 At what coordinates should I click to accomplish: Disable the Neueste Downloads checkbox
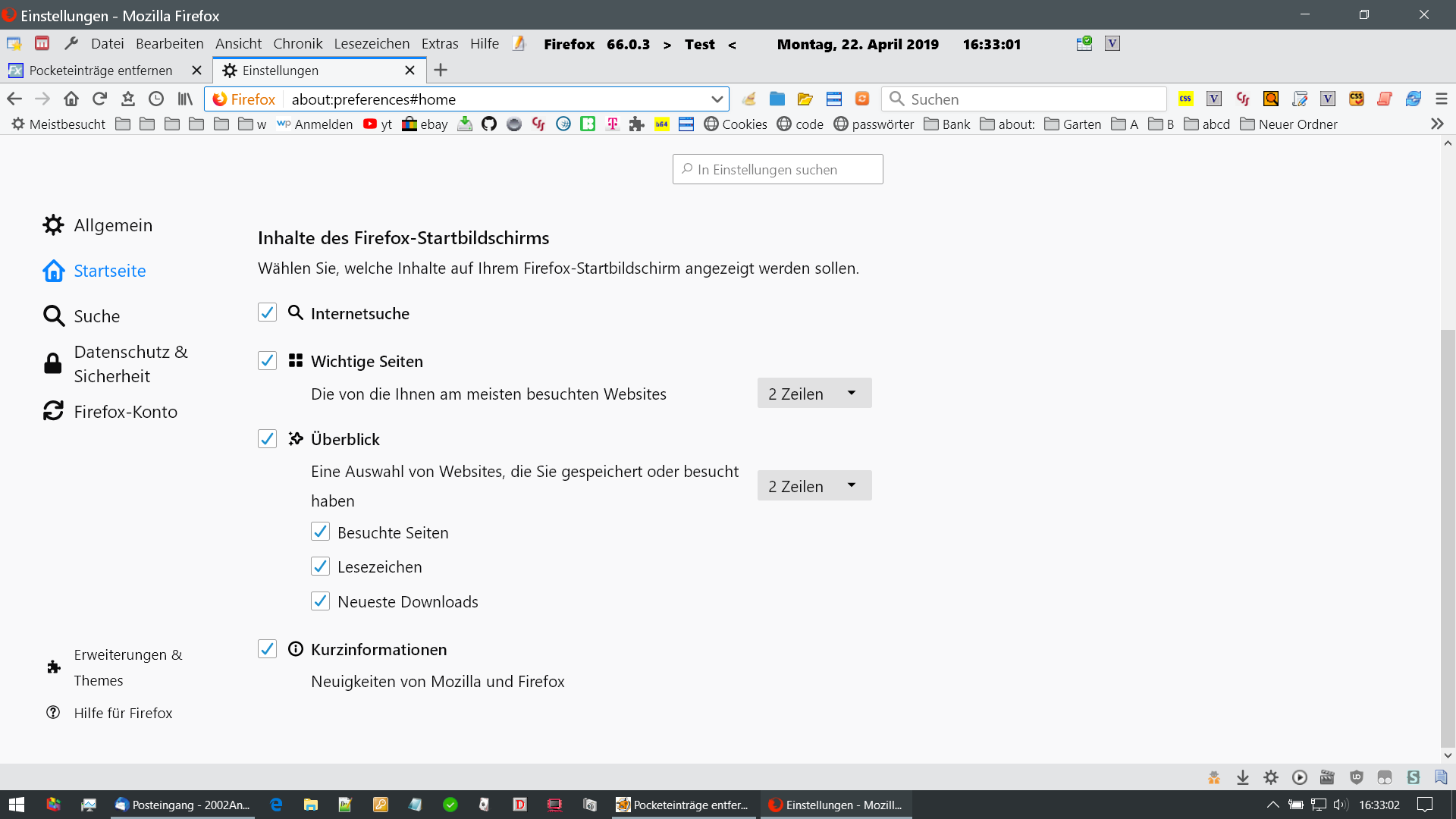320,601
